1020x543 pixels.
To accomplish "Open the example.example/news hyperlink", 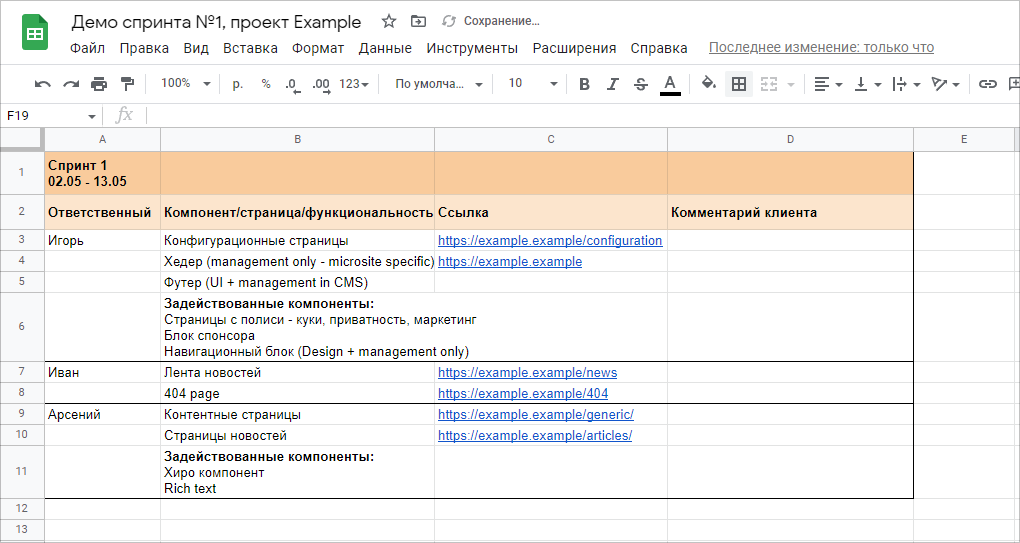I will 527,373.
